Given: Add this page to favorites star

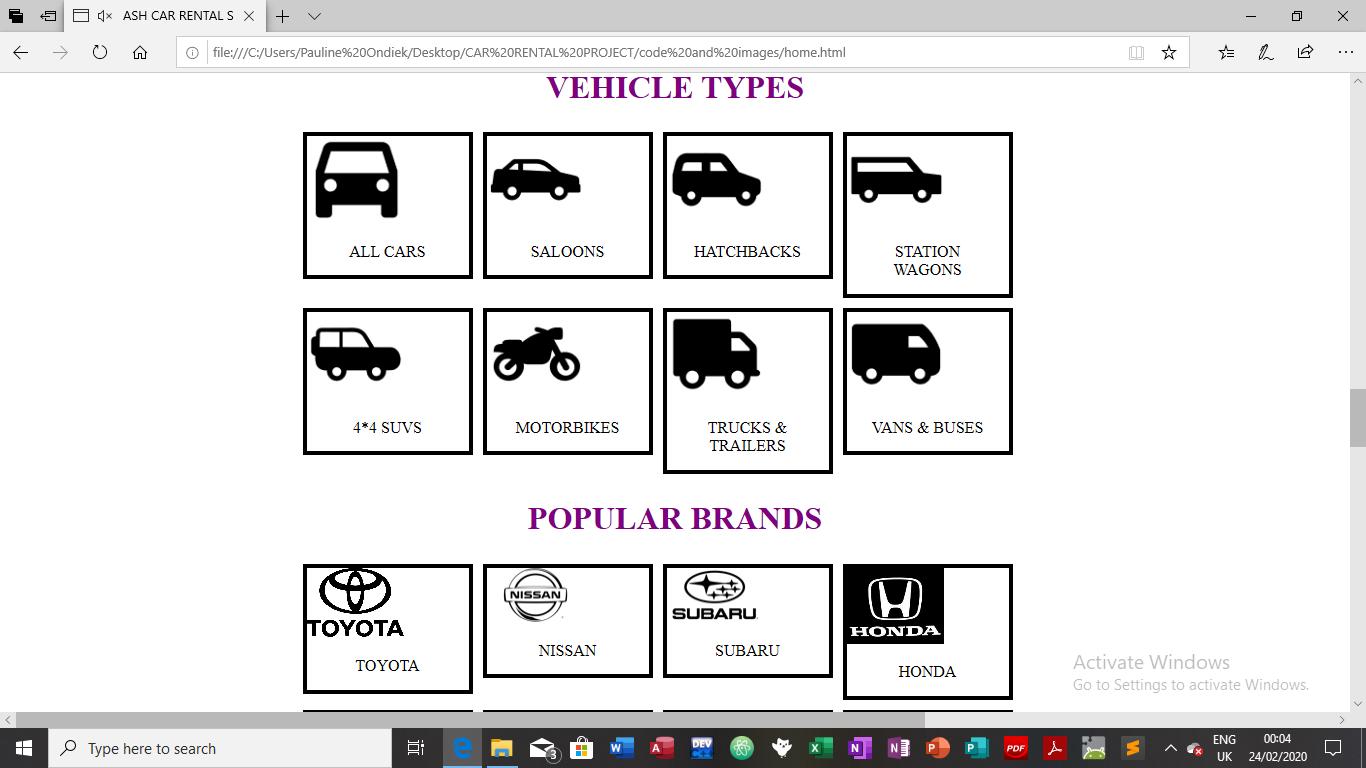Looking at the screenshot, I should point(1169,52).
